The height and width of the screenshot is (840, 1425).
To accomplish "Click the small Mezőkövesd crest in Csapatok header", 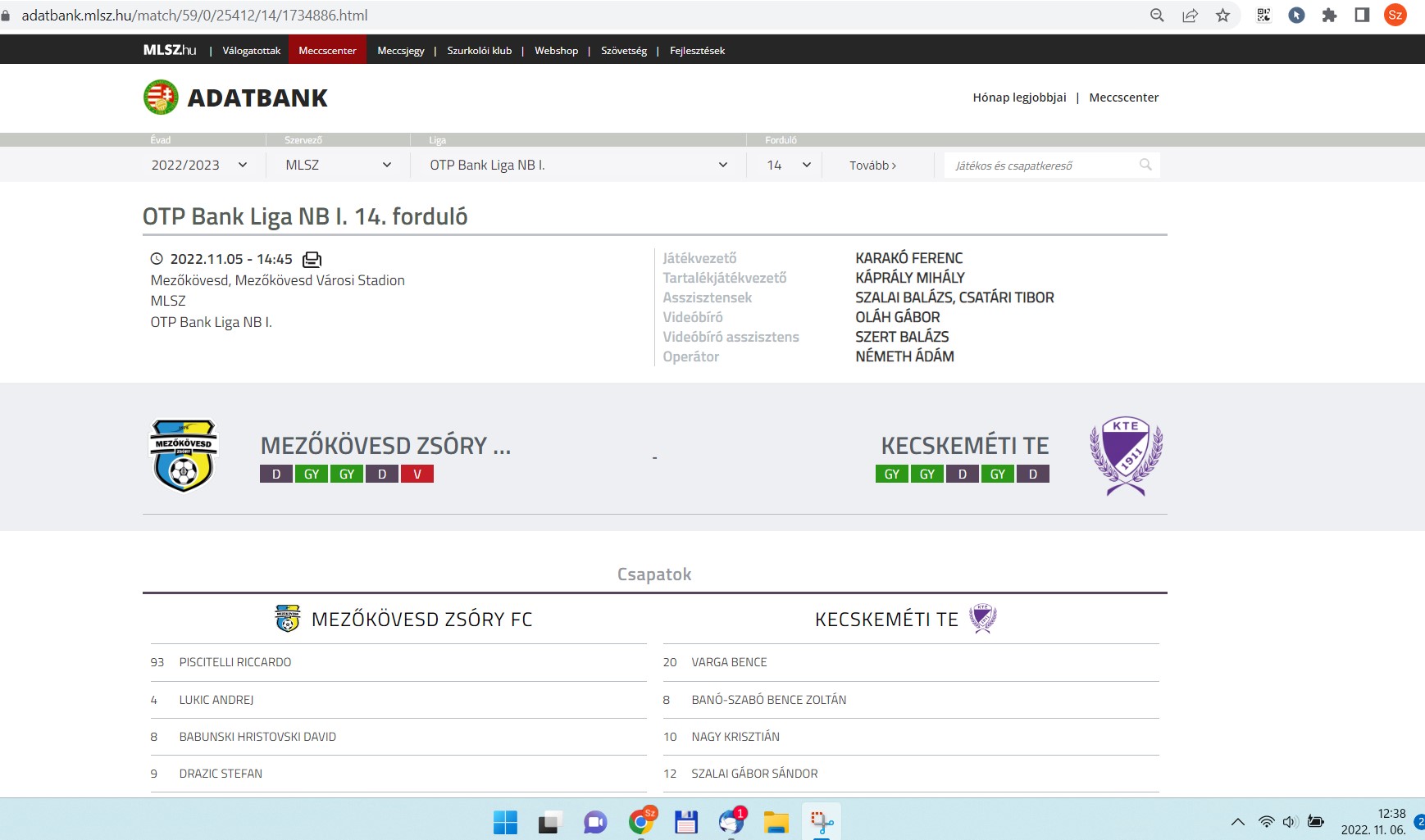I will coord(287,619).
